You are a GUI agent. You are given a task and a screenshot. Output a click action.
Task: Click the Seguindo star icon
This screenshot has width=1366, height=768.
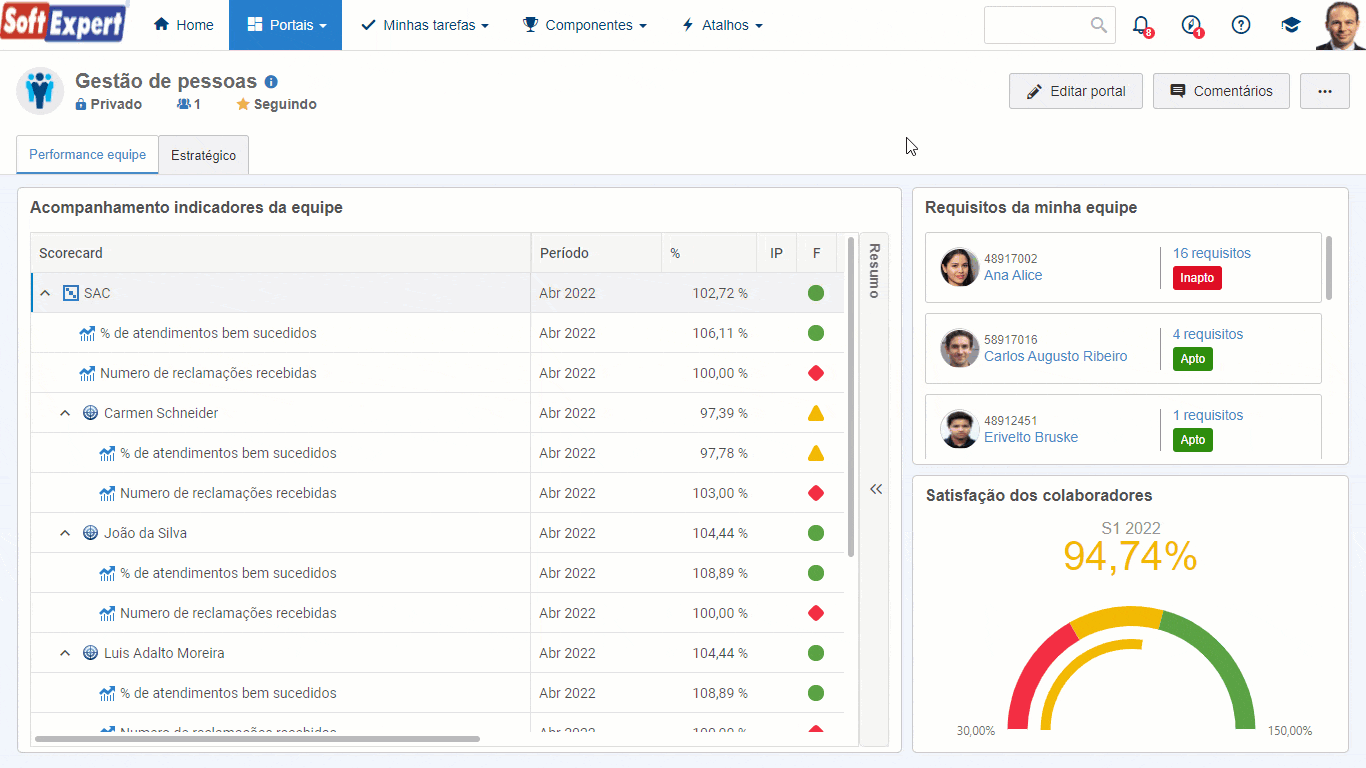coord(243,104)
